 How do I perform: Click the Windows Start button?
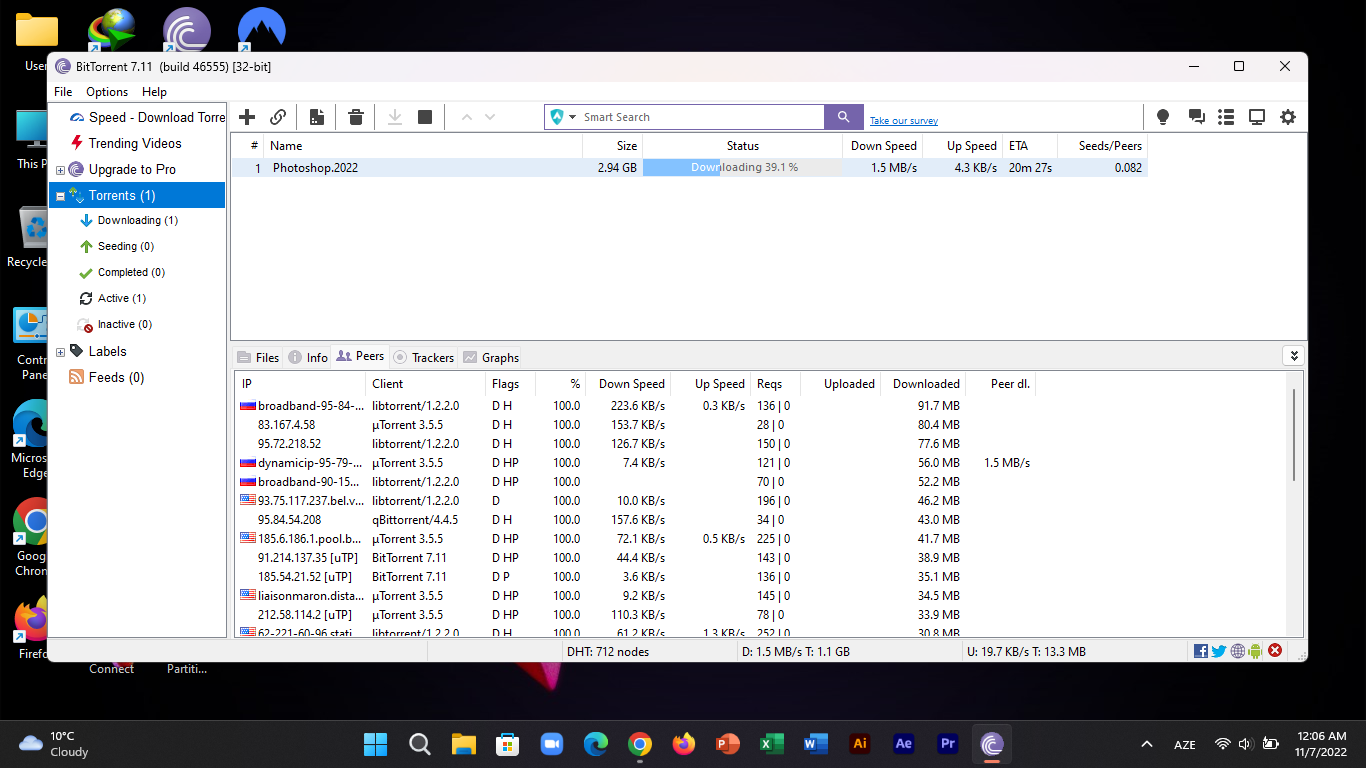[x=376, y=744]
